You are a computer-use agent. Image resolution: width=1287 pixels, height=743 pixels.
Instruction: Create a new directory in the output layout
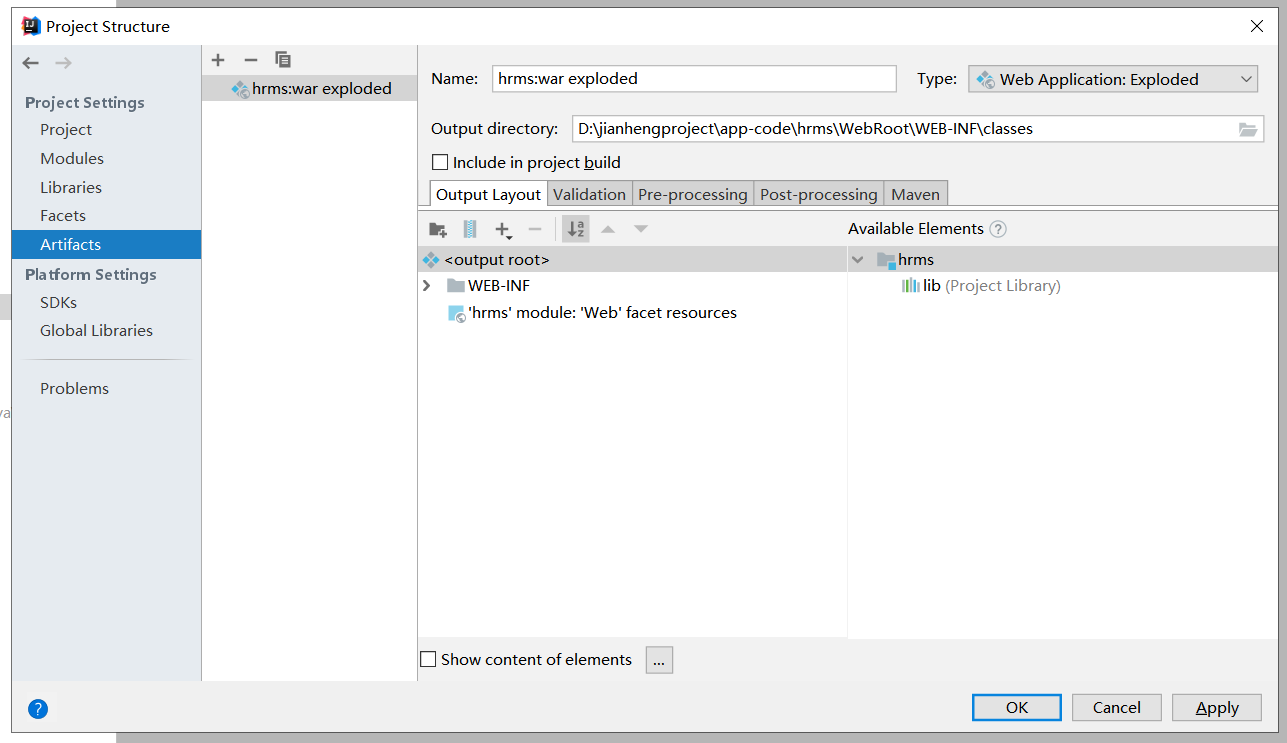pos(437,228)
